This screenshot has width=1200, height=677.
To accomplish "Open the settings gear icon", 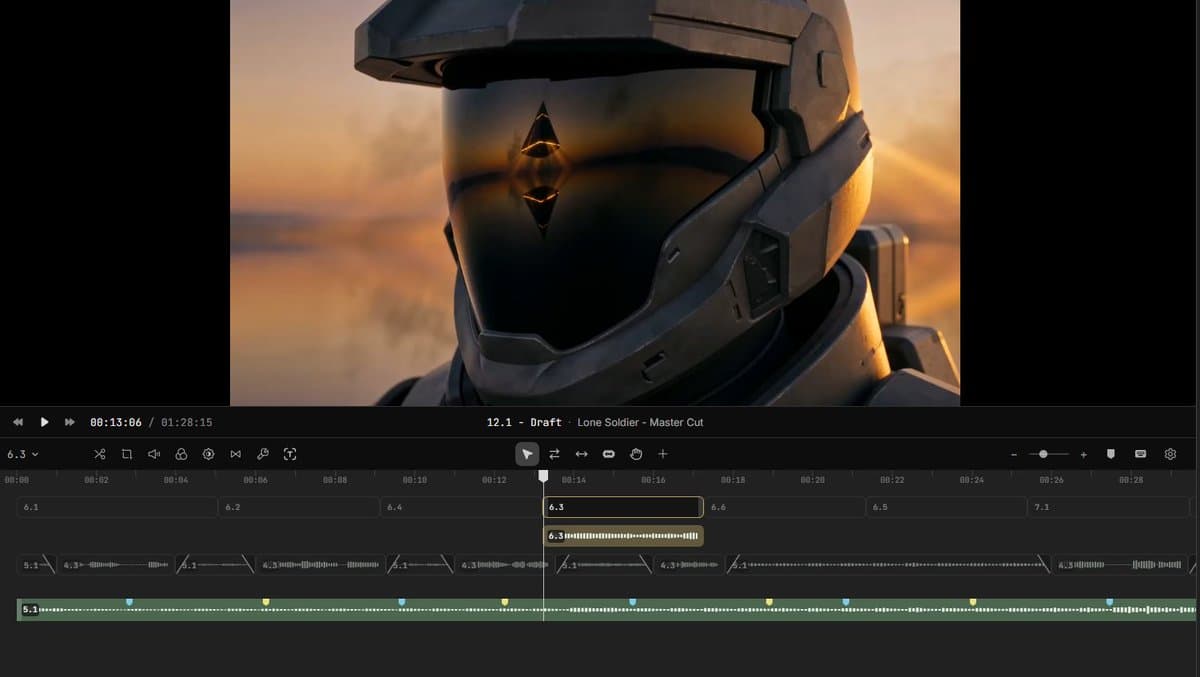I will (x=1170, y=454).
